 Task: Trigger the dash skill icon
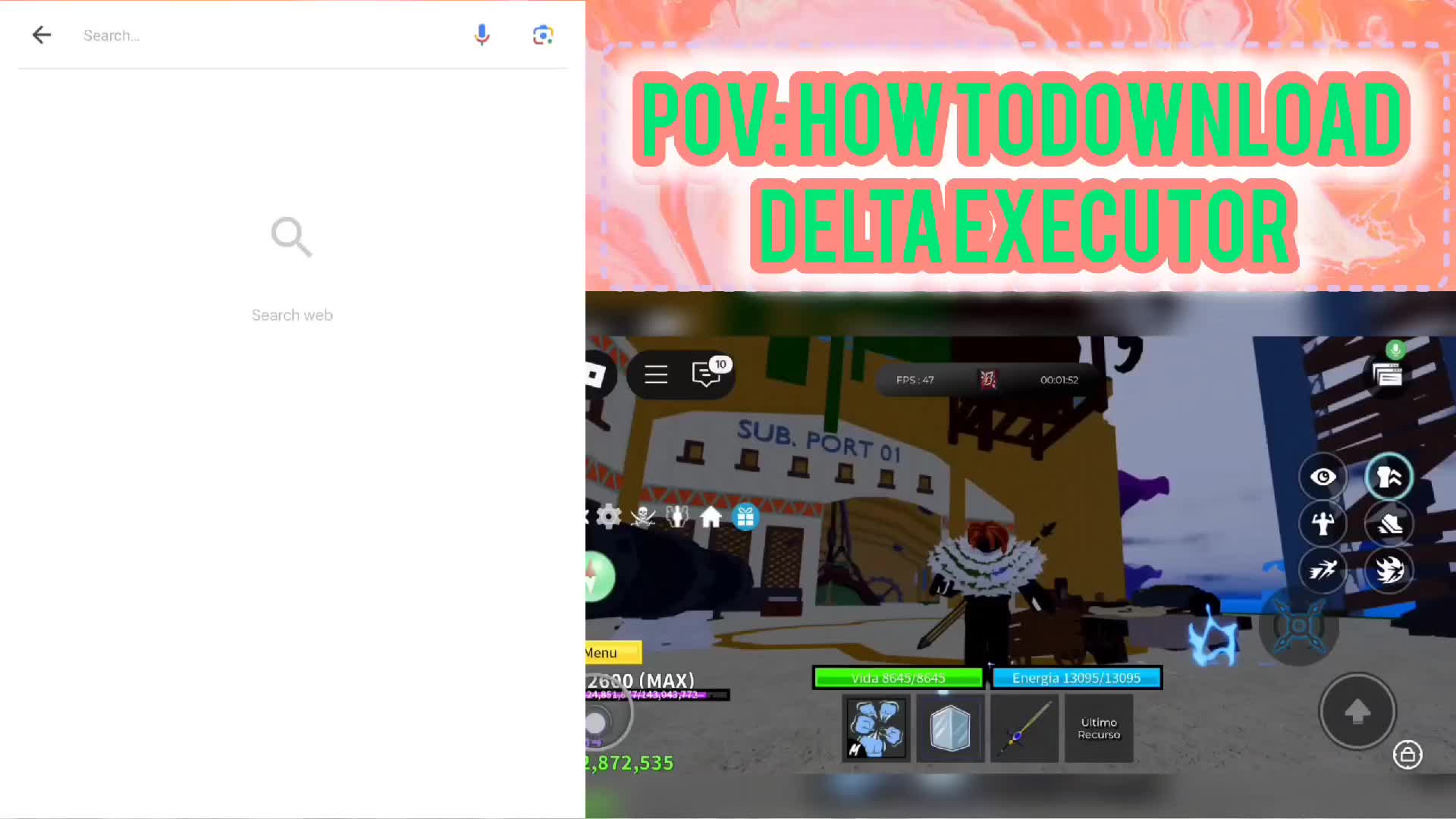pos(1323,570)
